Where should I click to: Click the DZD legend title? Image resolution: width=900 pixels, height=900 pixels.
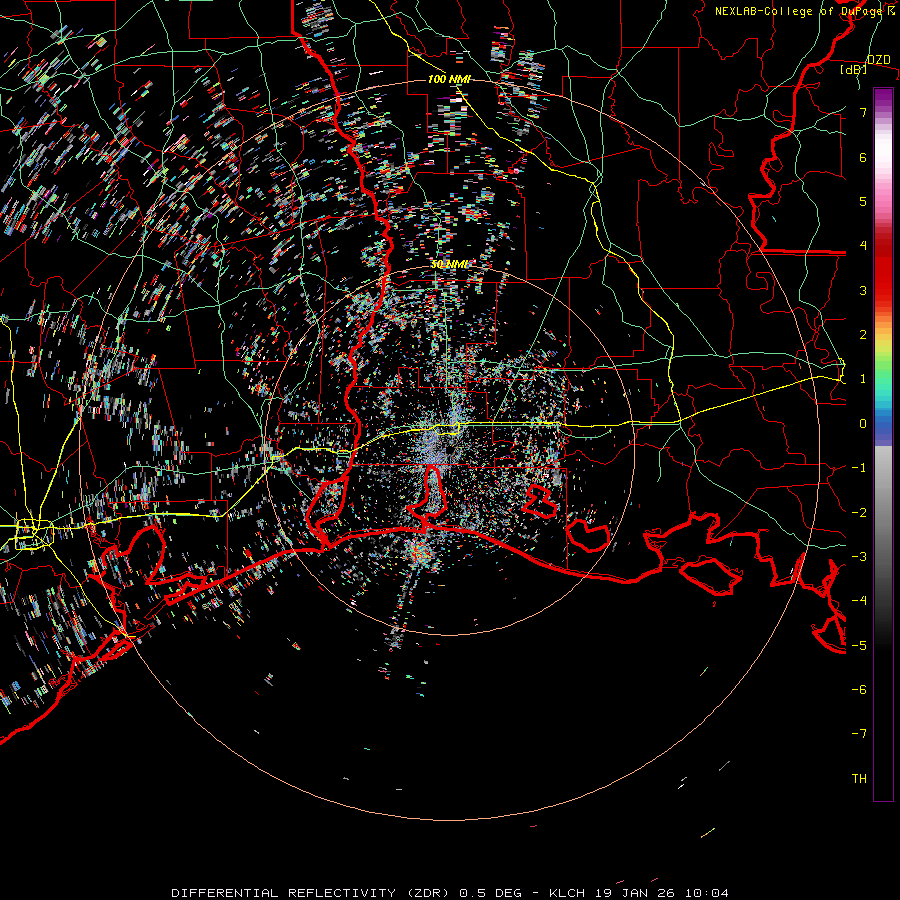click(878, 60)
